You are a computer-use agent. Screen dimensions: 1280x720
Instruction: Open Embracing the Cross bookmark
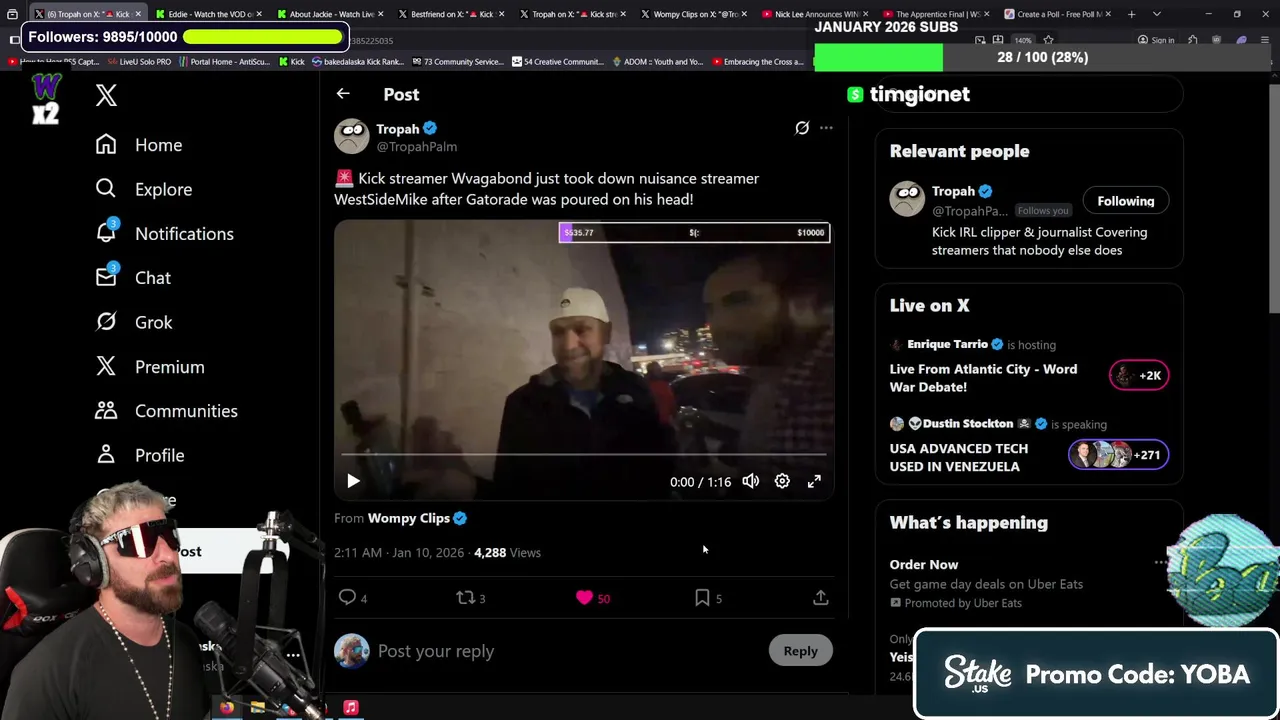[757, 62]
